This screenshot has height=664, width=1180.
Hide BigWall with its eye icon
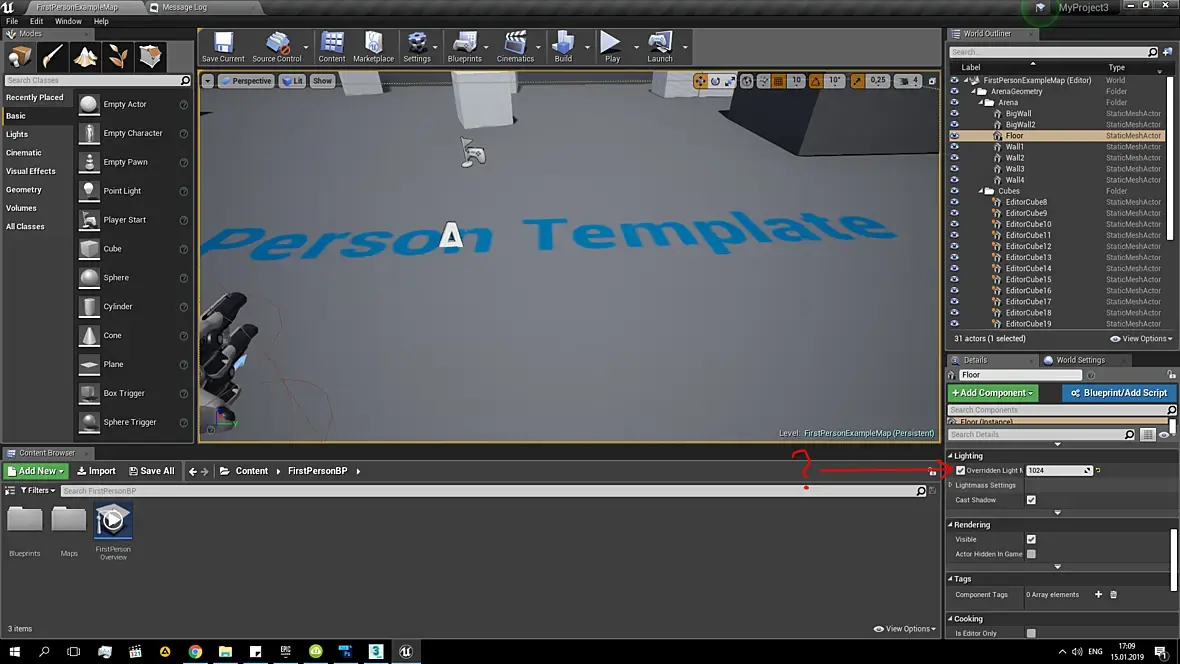coord(954,114)
